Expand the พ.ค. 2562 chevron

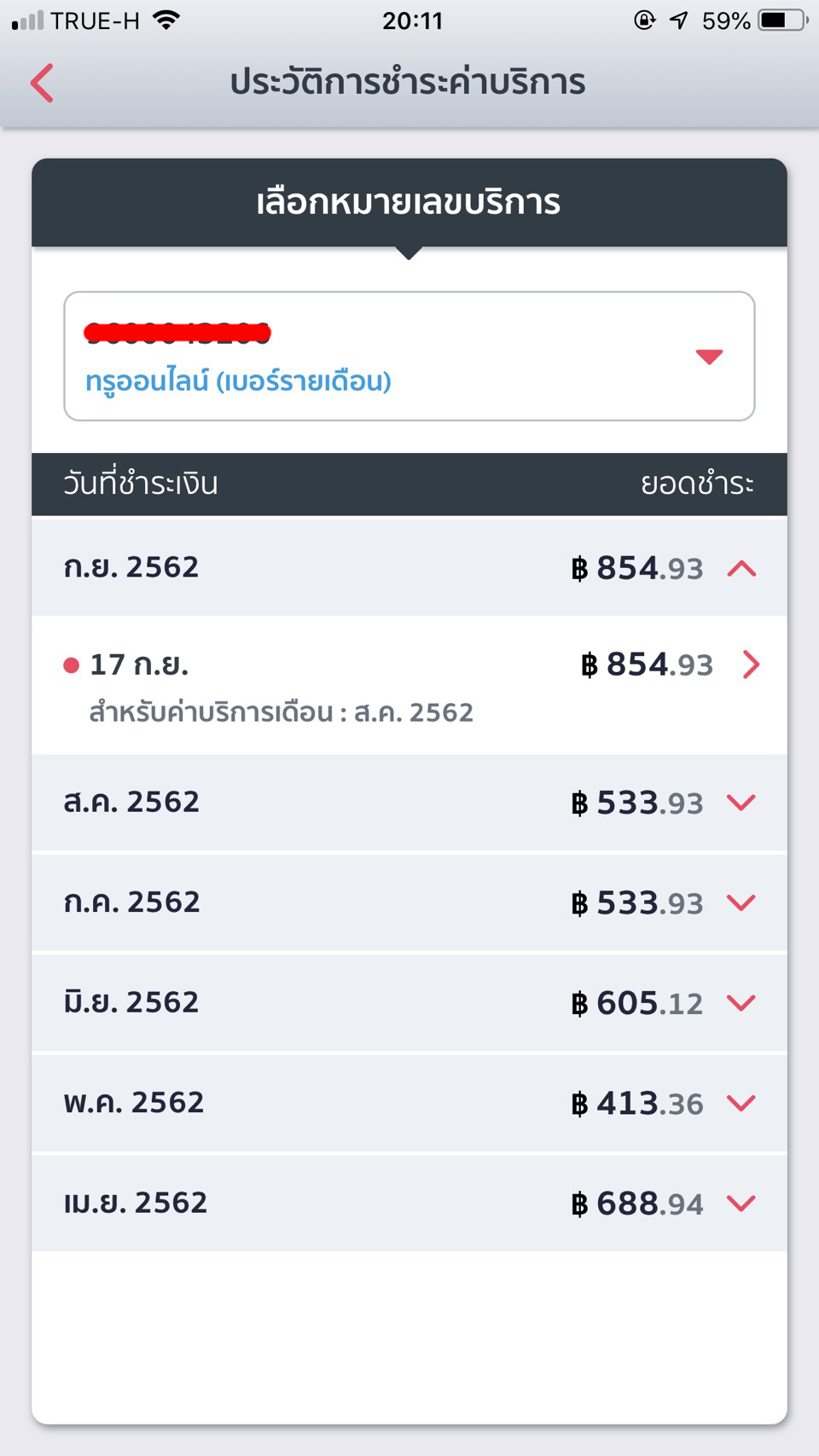tap(741, 1103)
